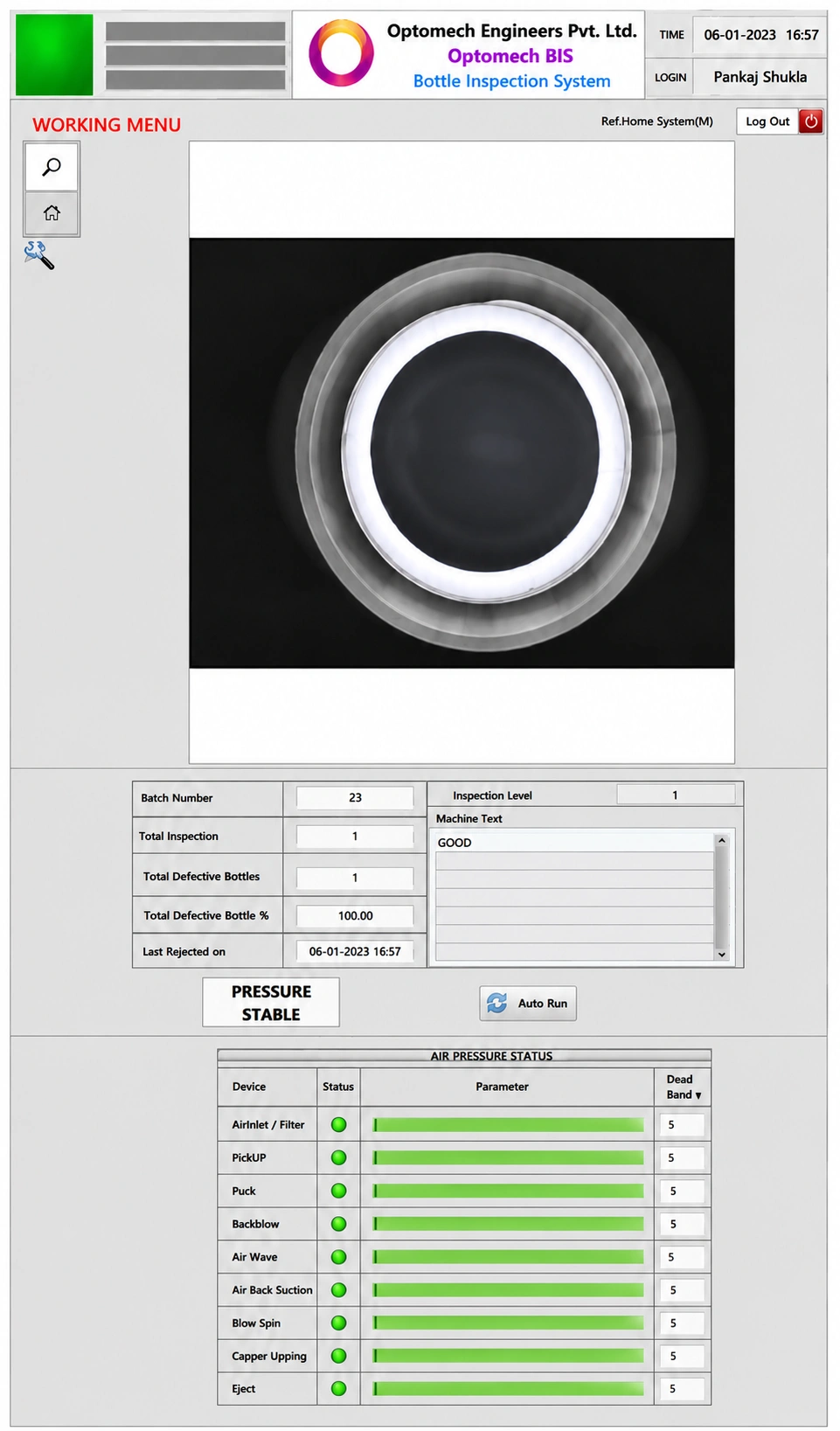Click Eject green status light
This screenshot has width=840, height=1431.
(339, 1388)
